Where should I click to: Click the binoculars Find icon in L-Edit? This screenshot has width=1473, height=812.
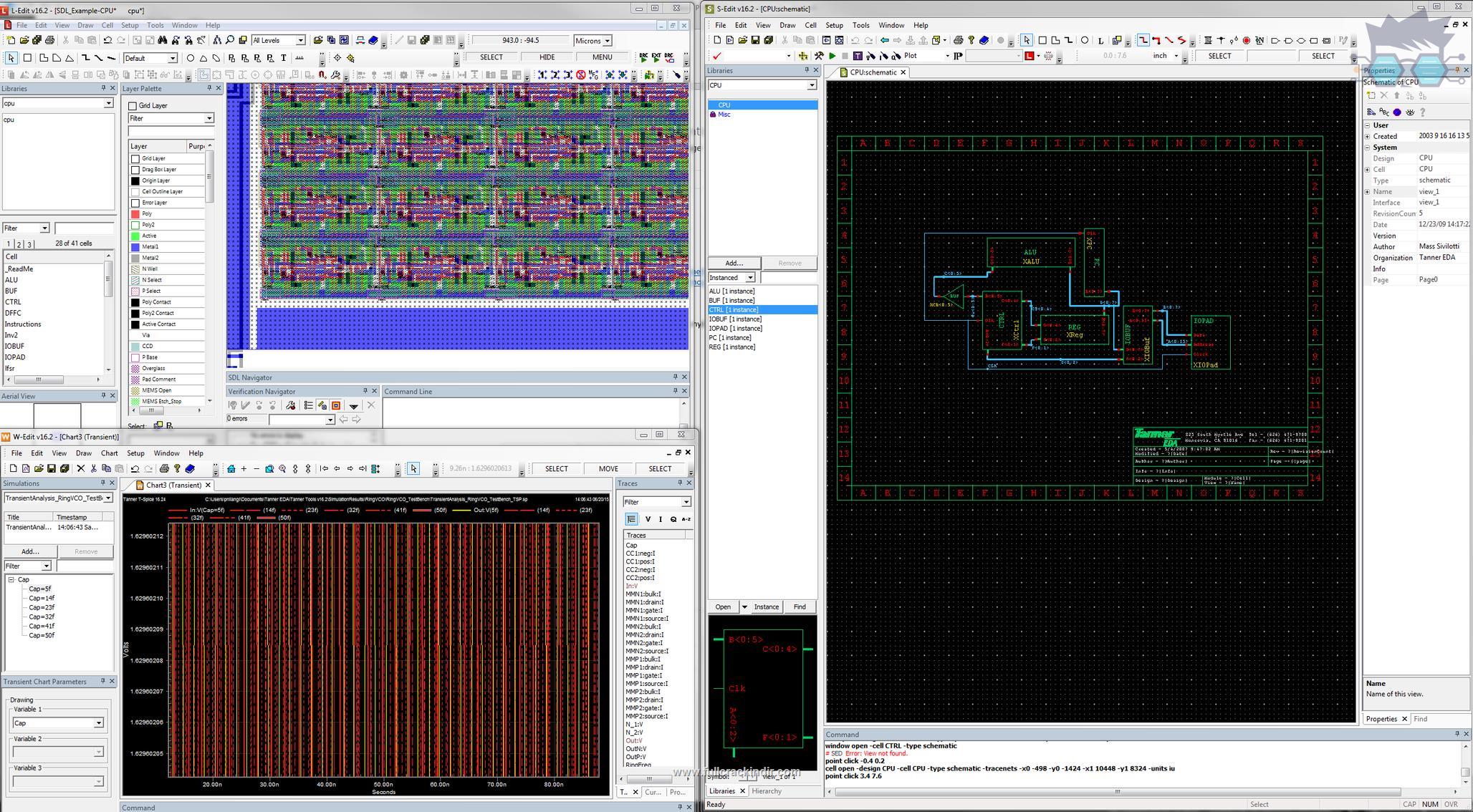pos(163,40)
